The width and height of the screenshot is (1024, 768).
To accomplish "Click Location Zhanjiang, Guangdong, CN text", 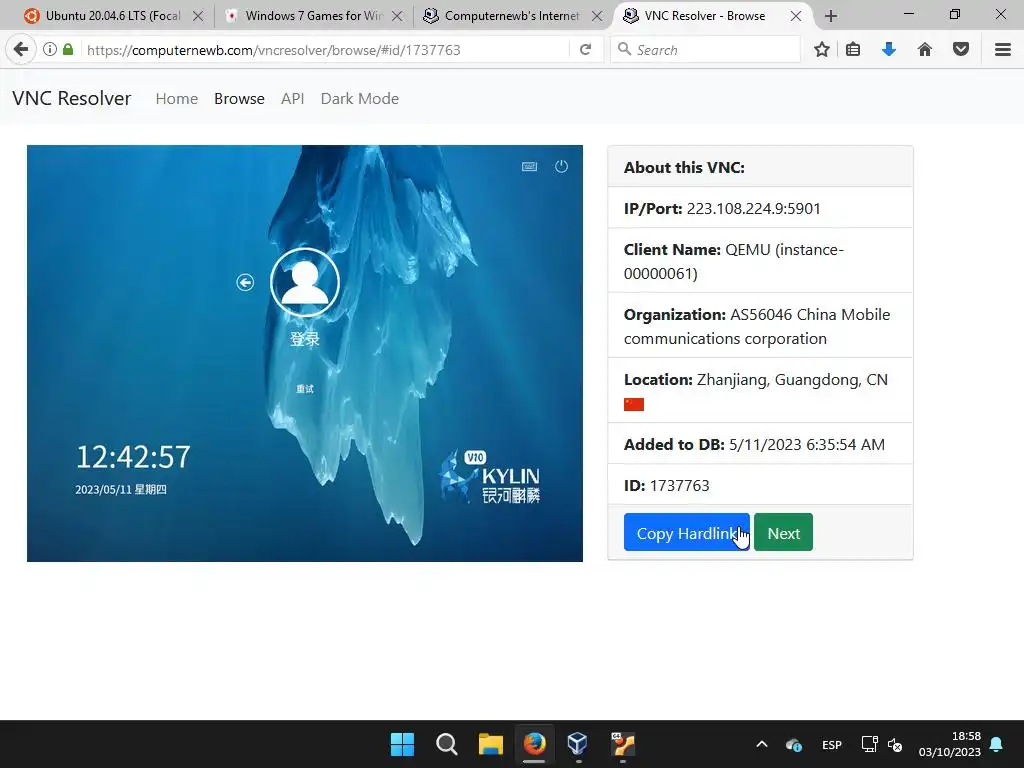I will [x=756, y=379].
